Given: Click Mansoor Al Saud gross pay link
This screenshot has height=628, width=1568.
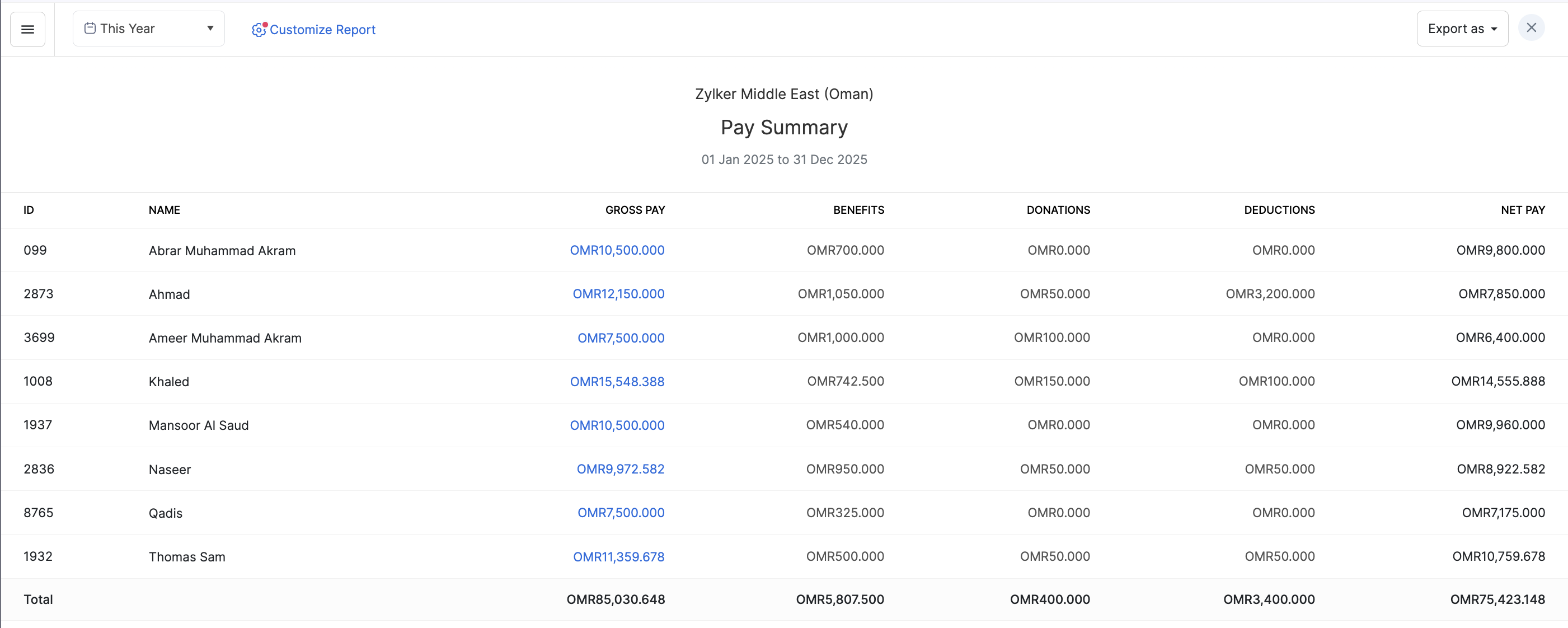Looking at the screenshot, I should click(617, 425).
